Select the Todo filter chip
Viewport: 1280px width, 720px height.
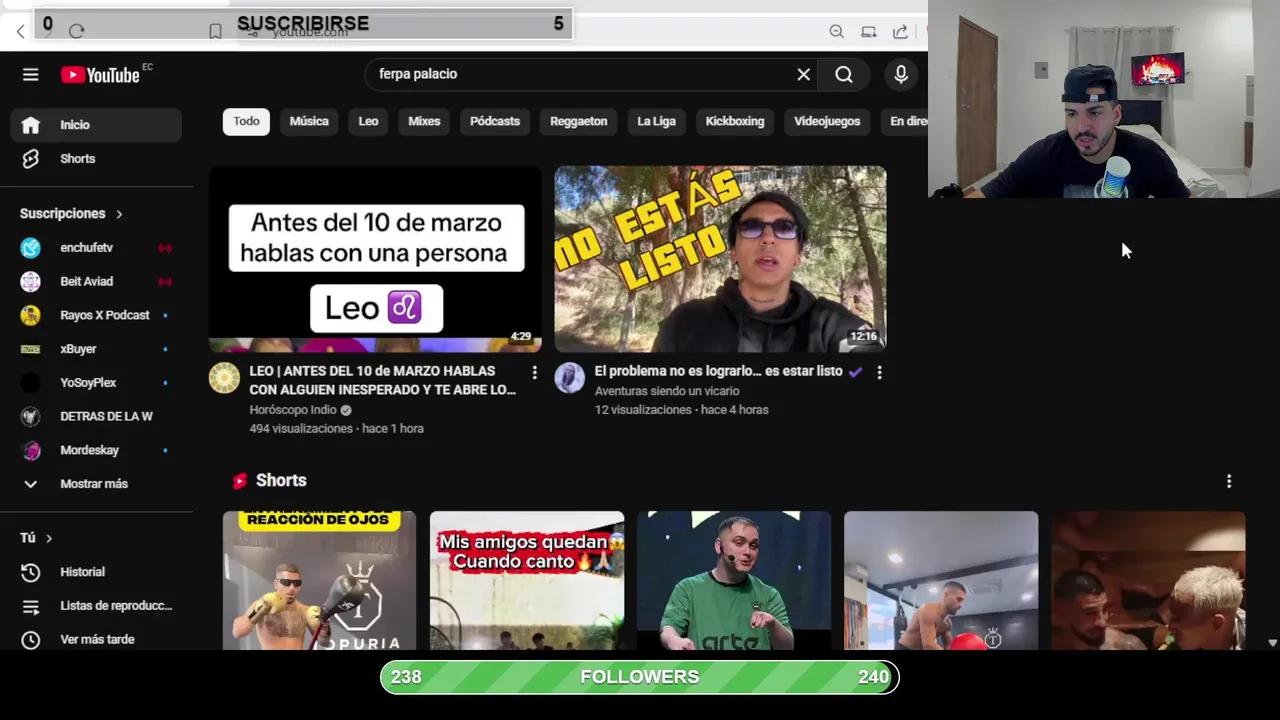[246, 121]
